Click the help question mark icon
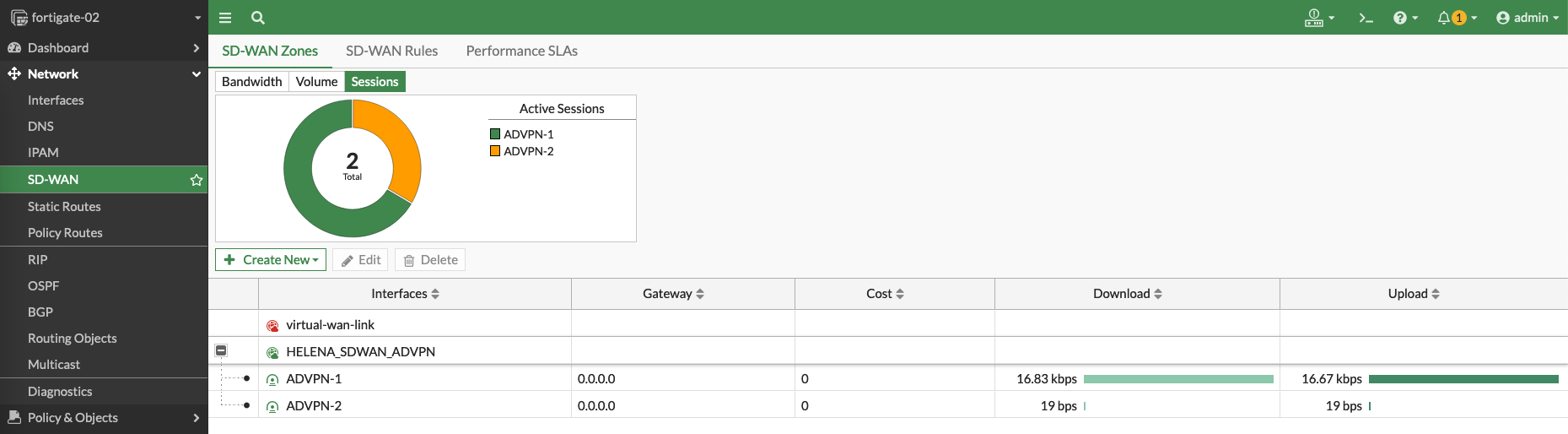The width and height of the screenshot is (1568, 434). (1400, 18)
